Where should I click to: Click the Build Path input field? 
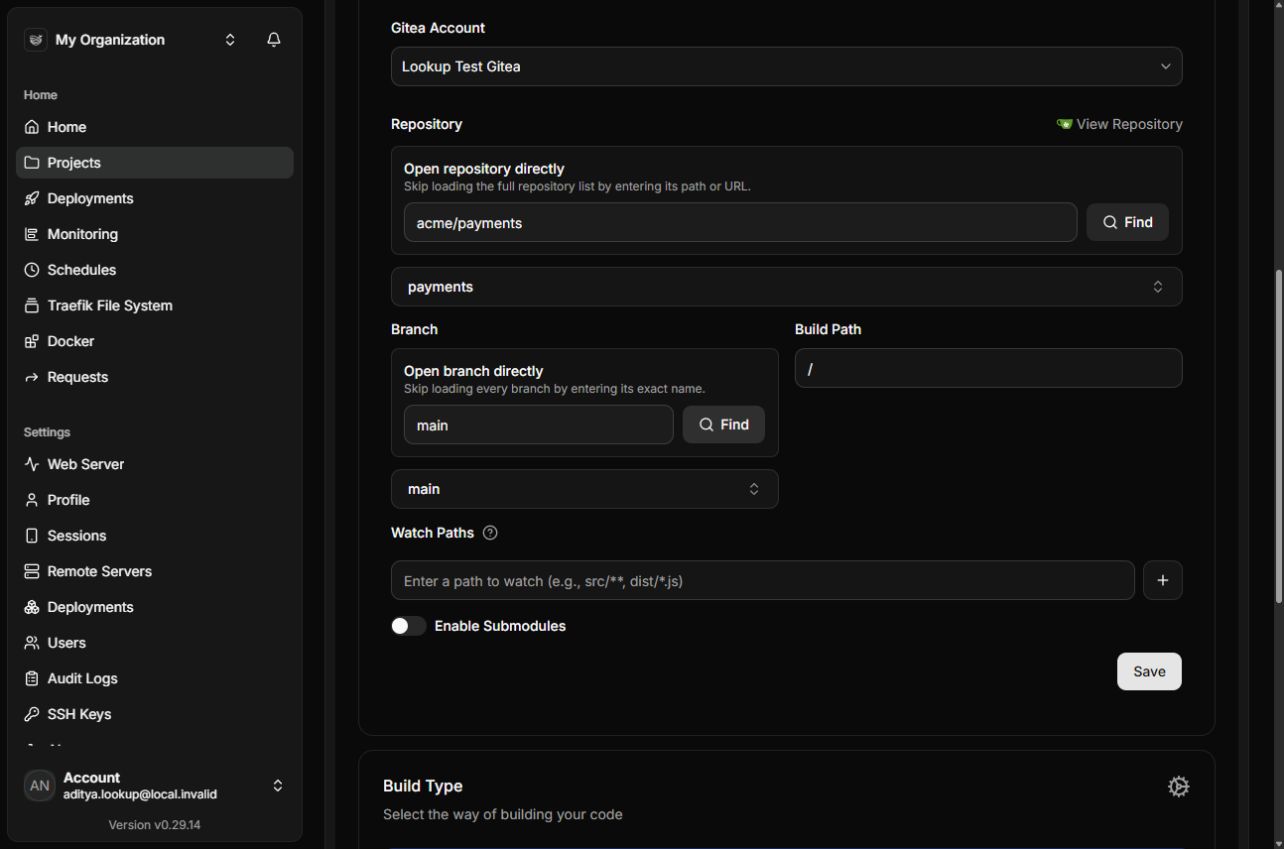pyautogui.click(x=989, y=368)
